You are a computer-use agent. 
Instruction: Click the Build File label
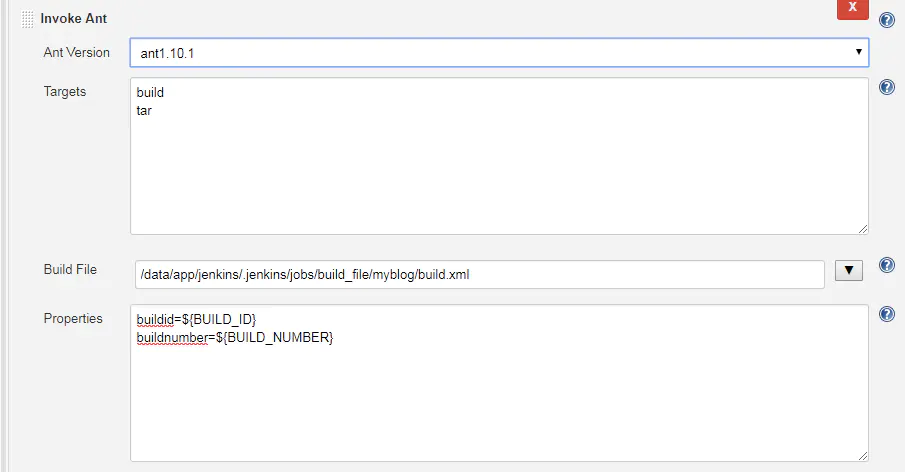point(70,269)
